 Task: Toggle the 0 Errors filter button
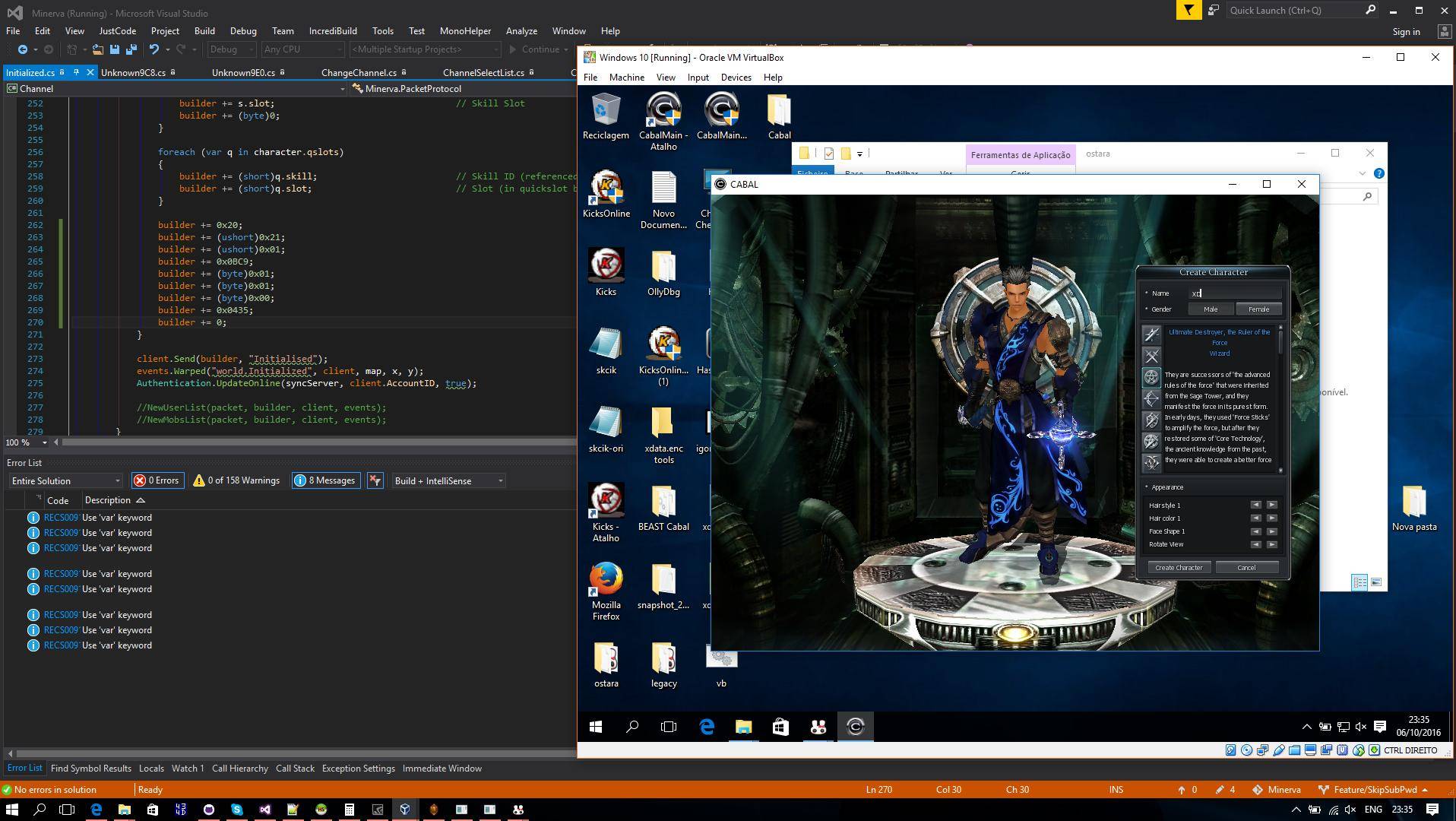[x=157, y=480]
